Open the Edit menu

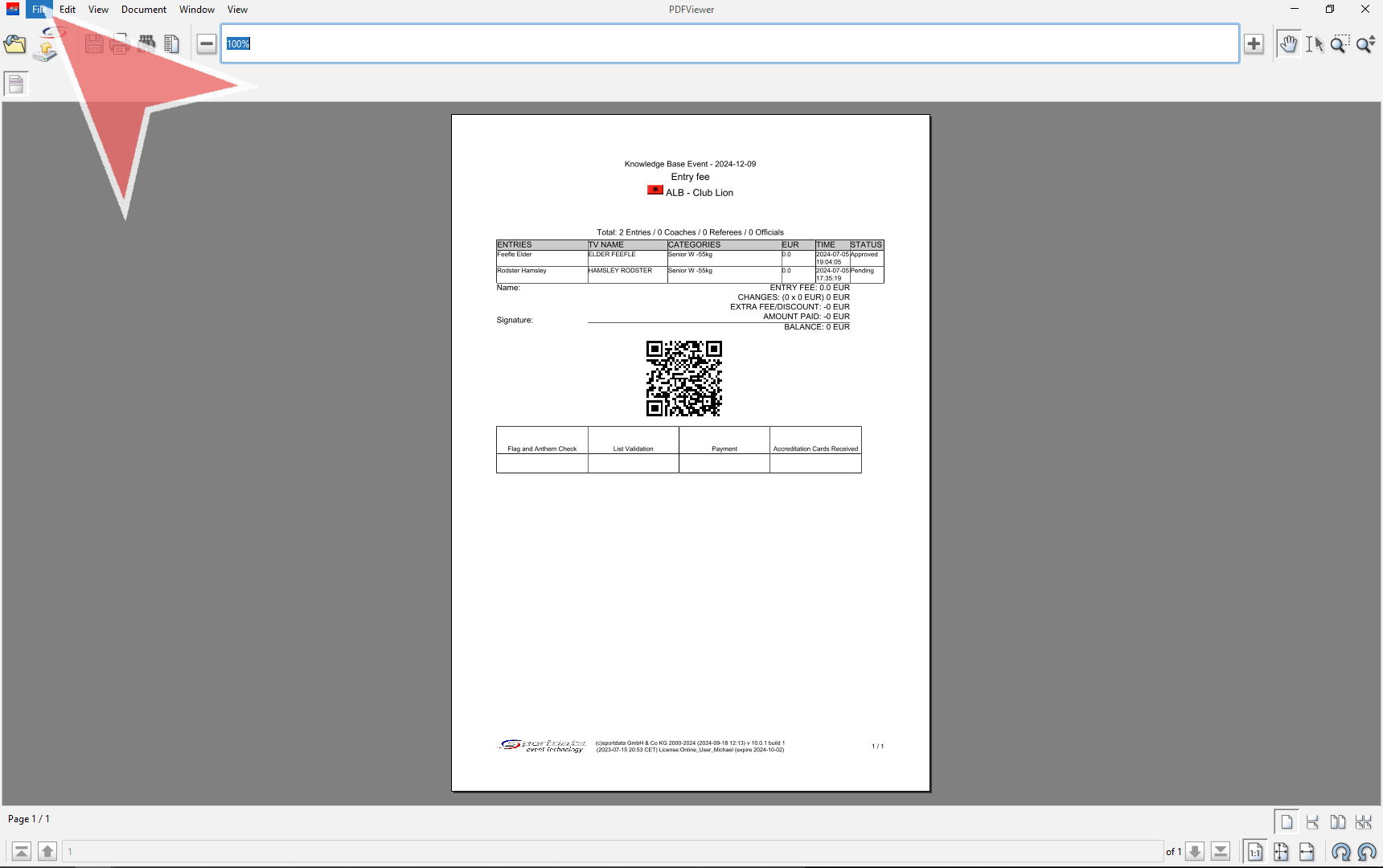[x=68, y=10]
